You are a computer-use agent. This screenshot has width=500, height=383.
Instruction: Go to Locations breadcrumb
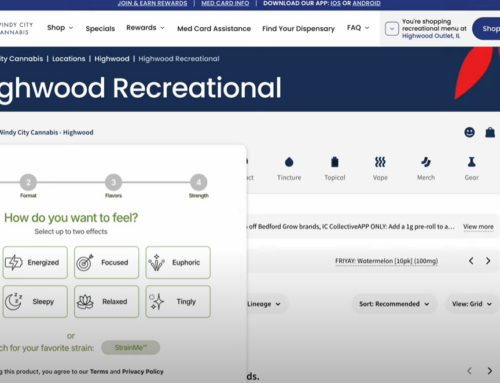click(69, 59)
